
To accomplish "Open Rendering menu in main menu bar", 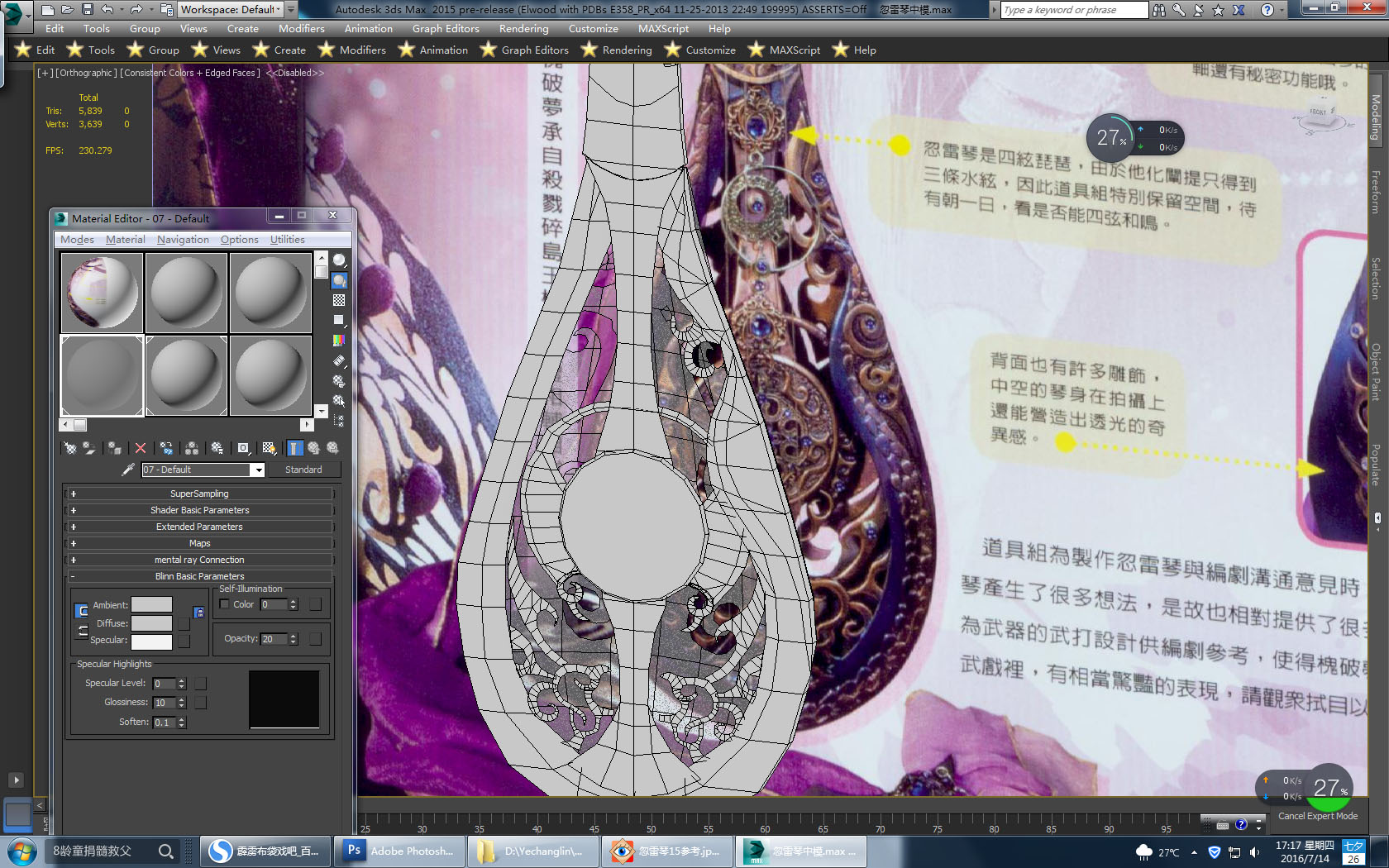I will (523, 28).
